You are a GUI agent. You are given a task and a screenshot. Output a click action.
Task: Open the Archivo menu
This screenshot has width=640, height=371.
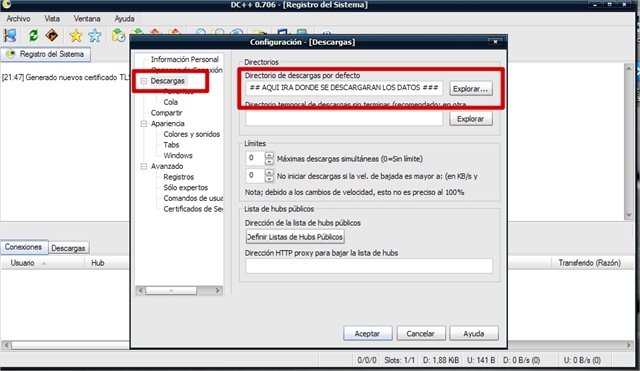pyautogui.click(x=18, y=19)
